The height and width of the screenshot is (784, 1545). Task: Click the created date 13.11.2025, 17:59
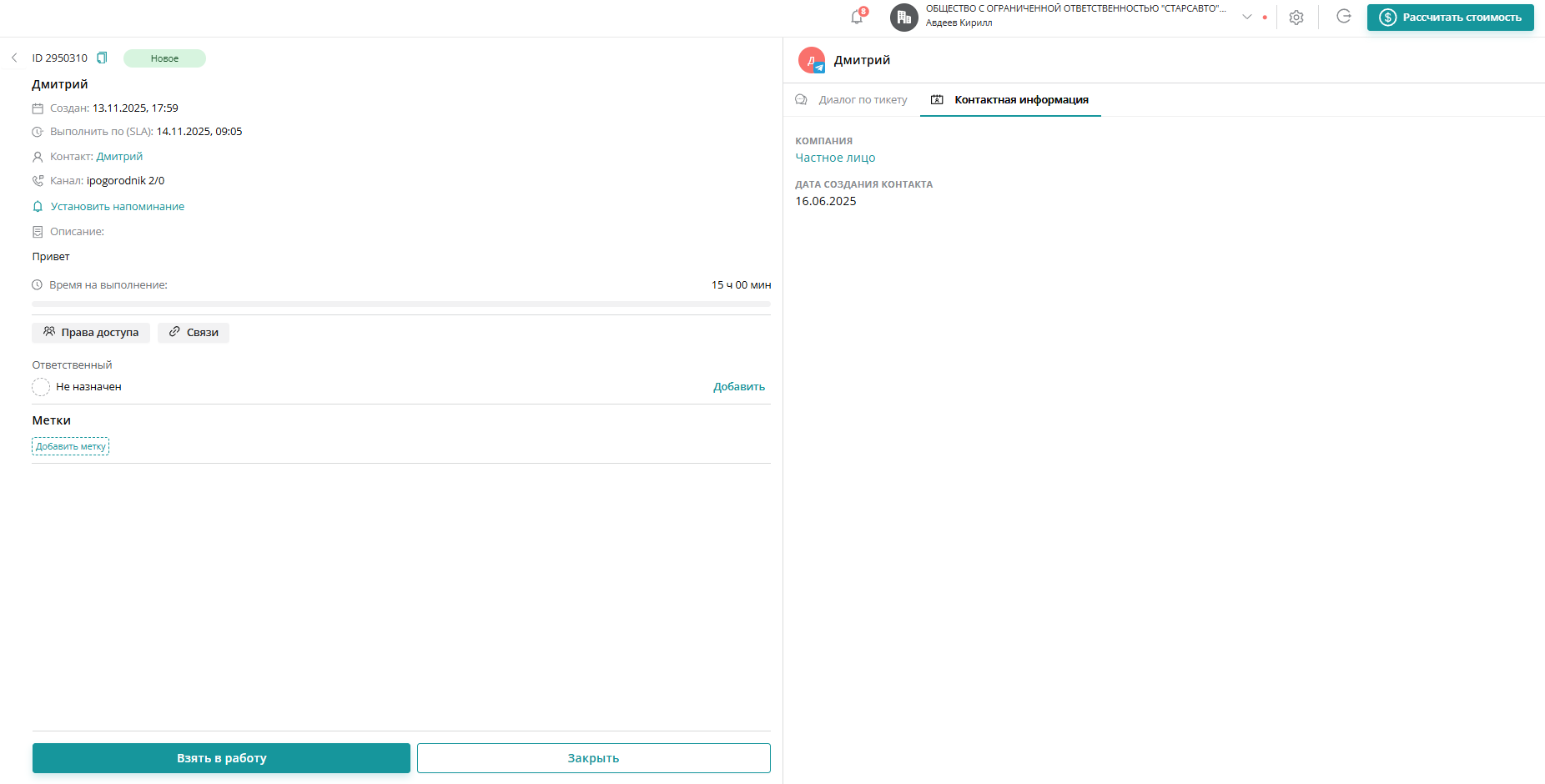point(135,108)
